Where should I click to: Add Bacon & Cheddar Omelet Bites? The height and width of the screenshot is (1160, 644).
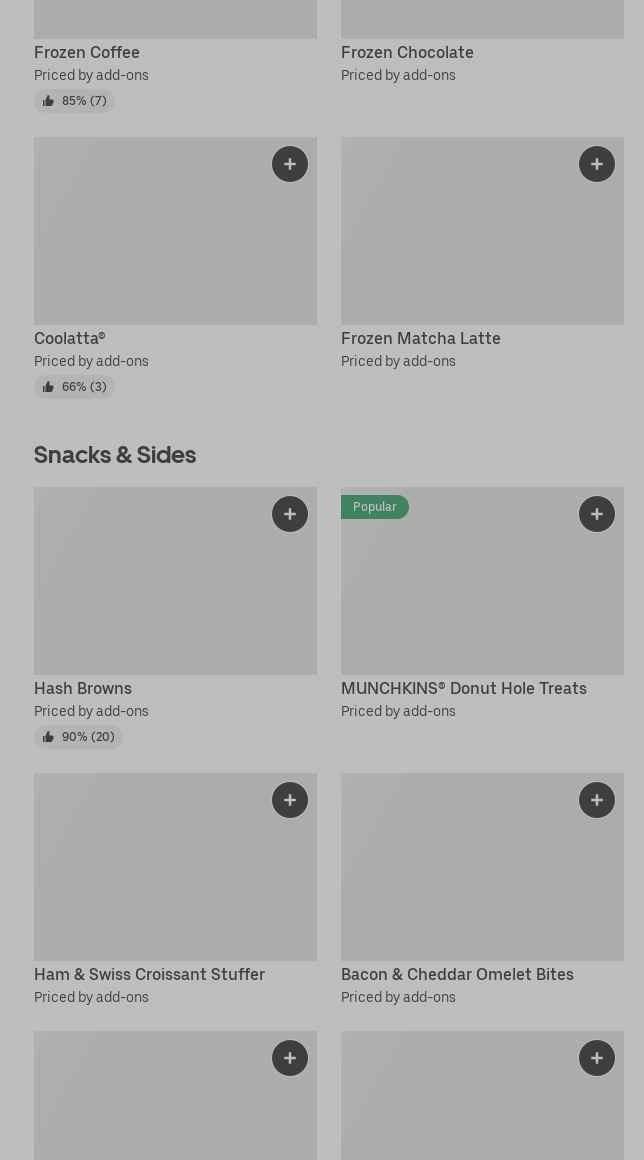597,800
